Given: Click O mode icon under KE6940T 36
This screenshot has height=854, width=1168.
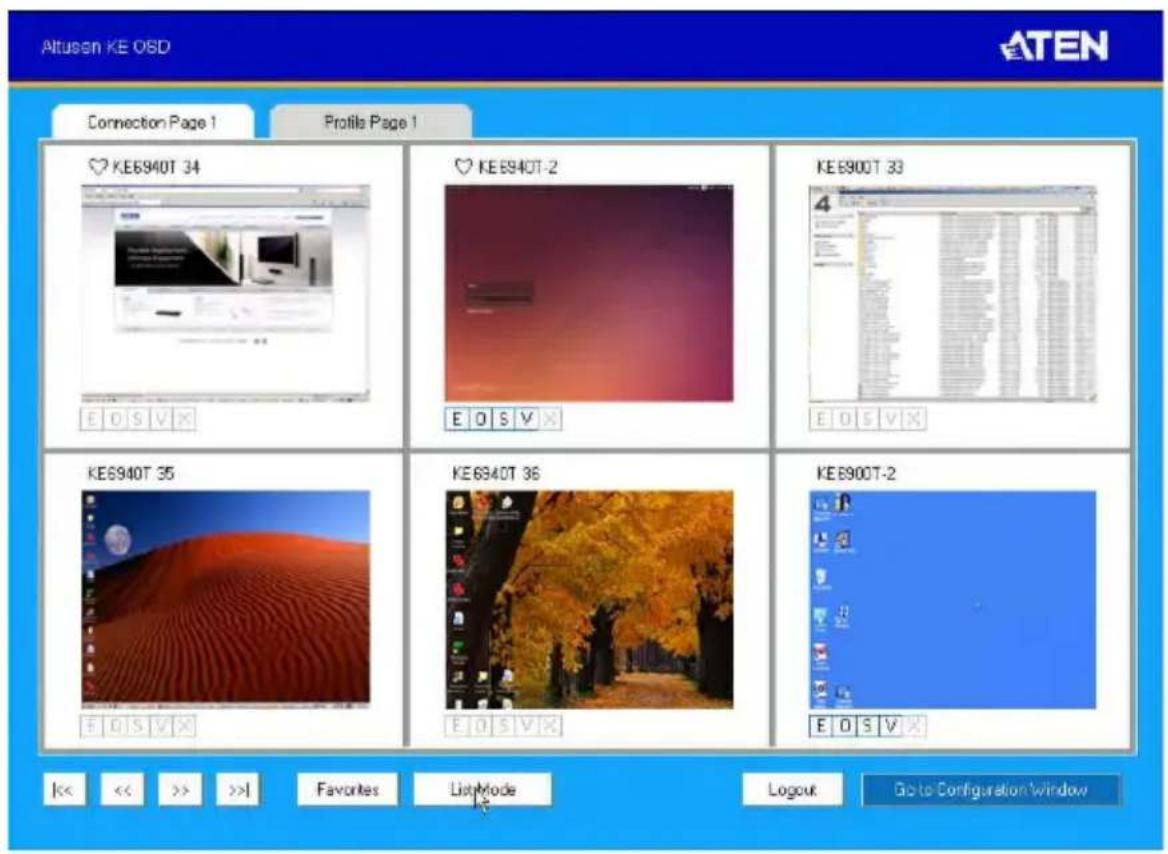Looking at the screenshot, I should pos(480,725).
